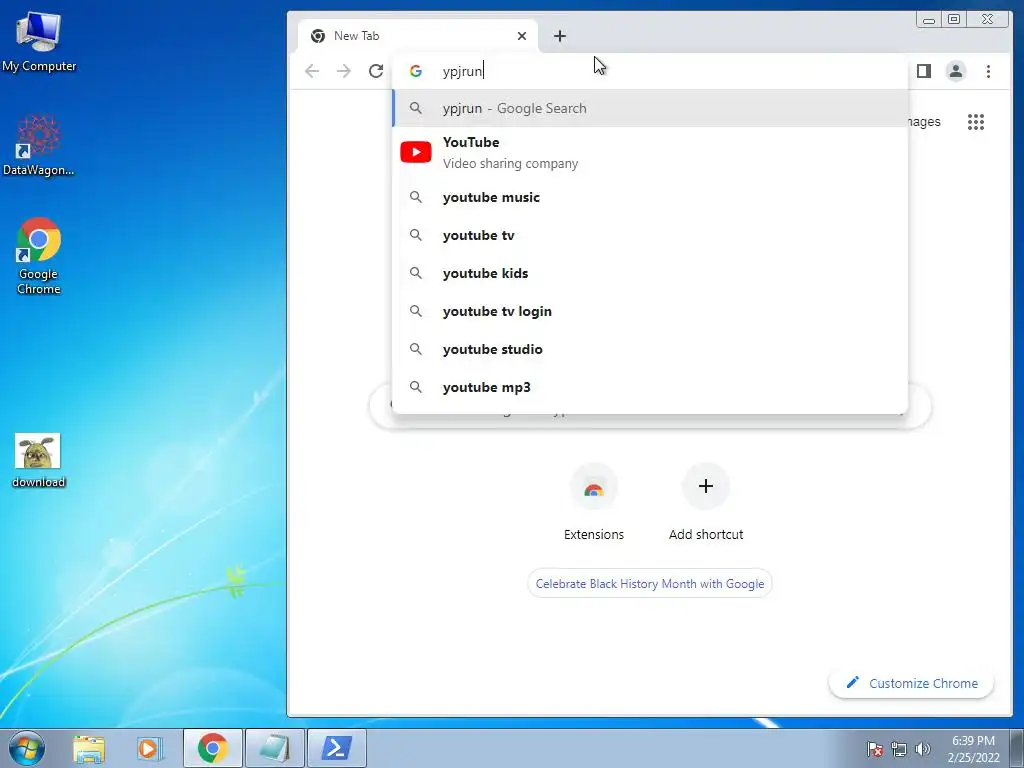Open PowerShell from the taskbar
Screen dimensions: 1024x768
coord(336,748)
